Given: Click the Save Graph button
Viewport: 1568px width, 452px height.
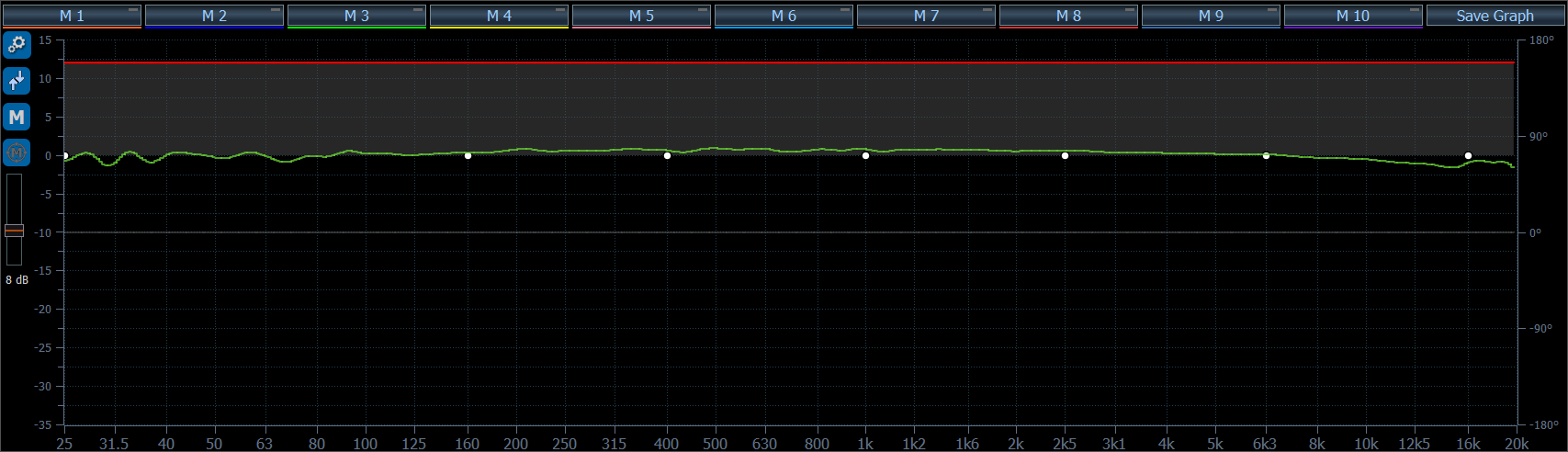Looking at the screenshot, I should [1495, 16].
